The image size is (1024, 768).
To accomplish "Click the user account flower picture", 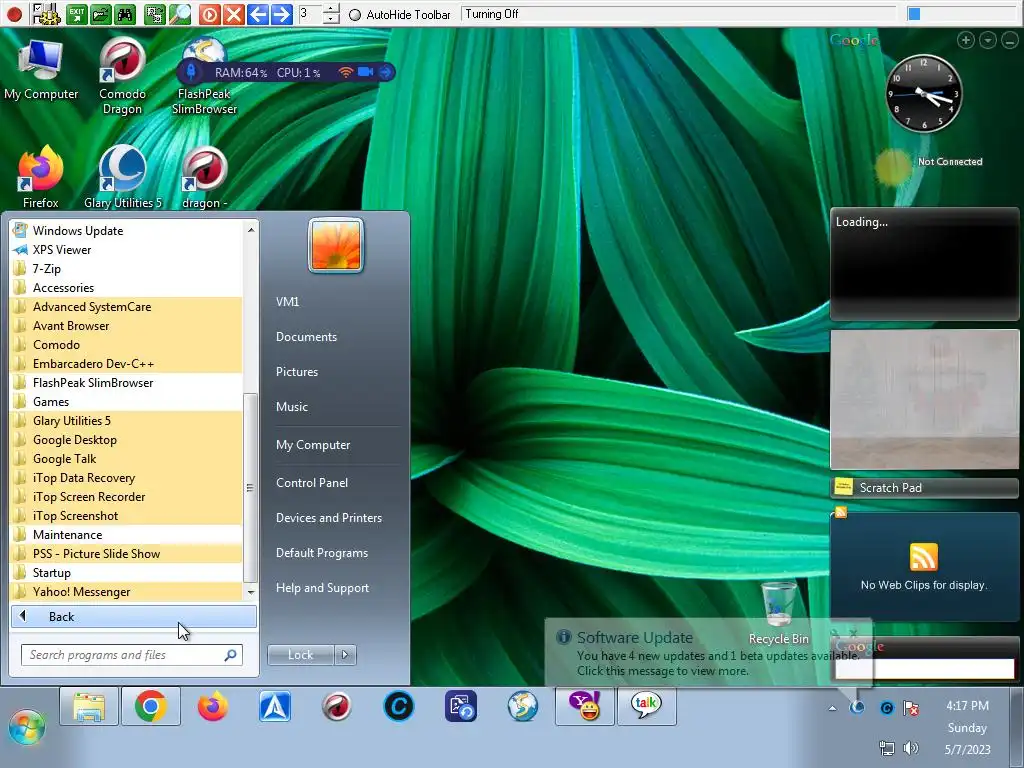I will click(336, 246).
